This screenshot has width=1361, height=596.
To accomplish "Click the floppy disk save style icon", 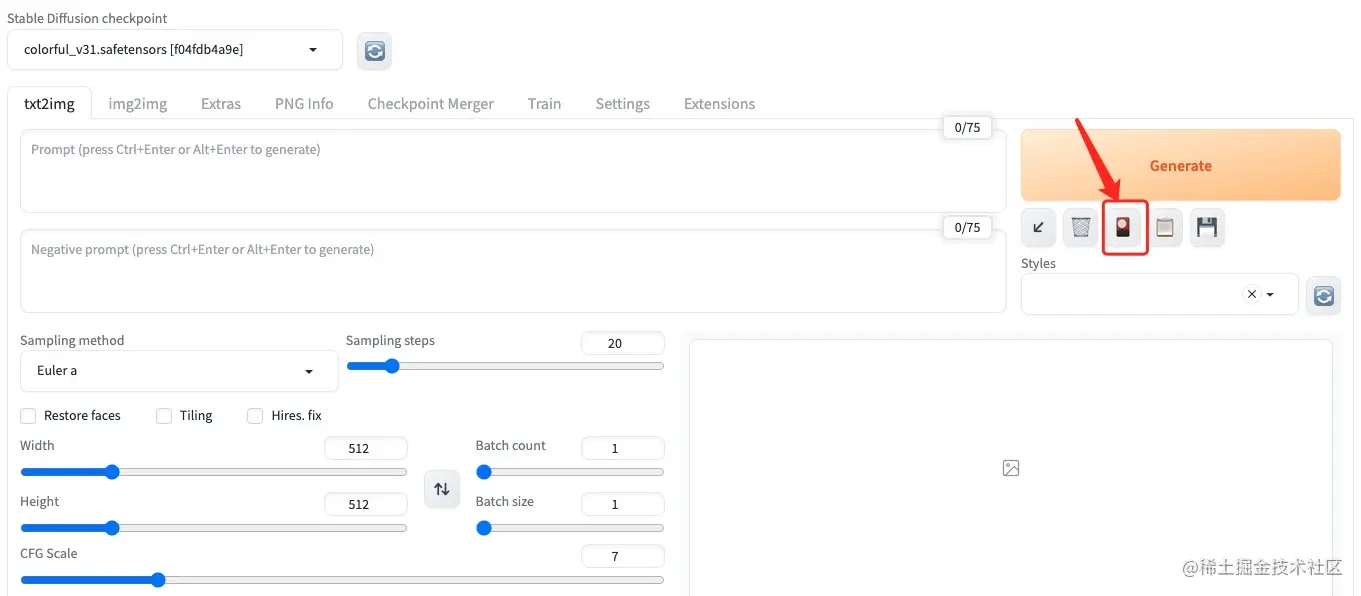I will pos(1207,228).
